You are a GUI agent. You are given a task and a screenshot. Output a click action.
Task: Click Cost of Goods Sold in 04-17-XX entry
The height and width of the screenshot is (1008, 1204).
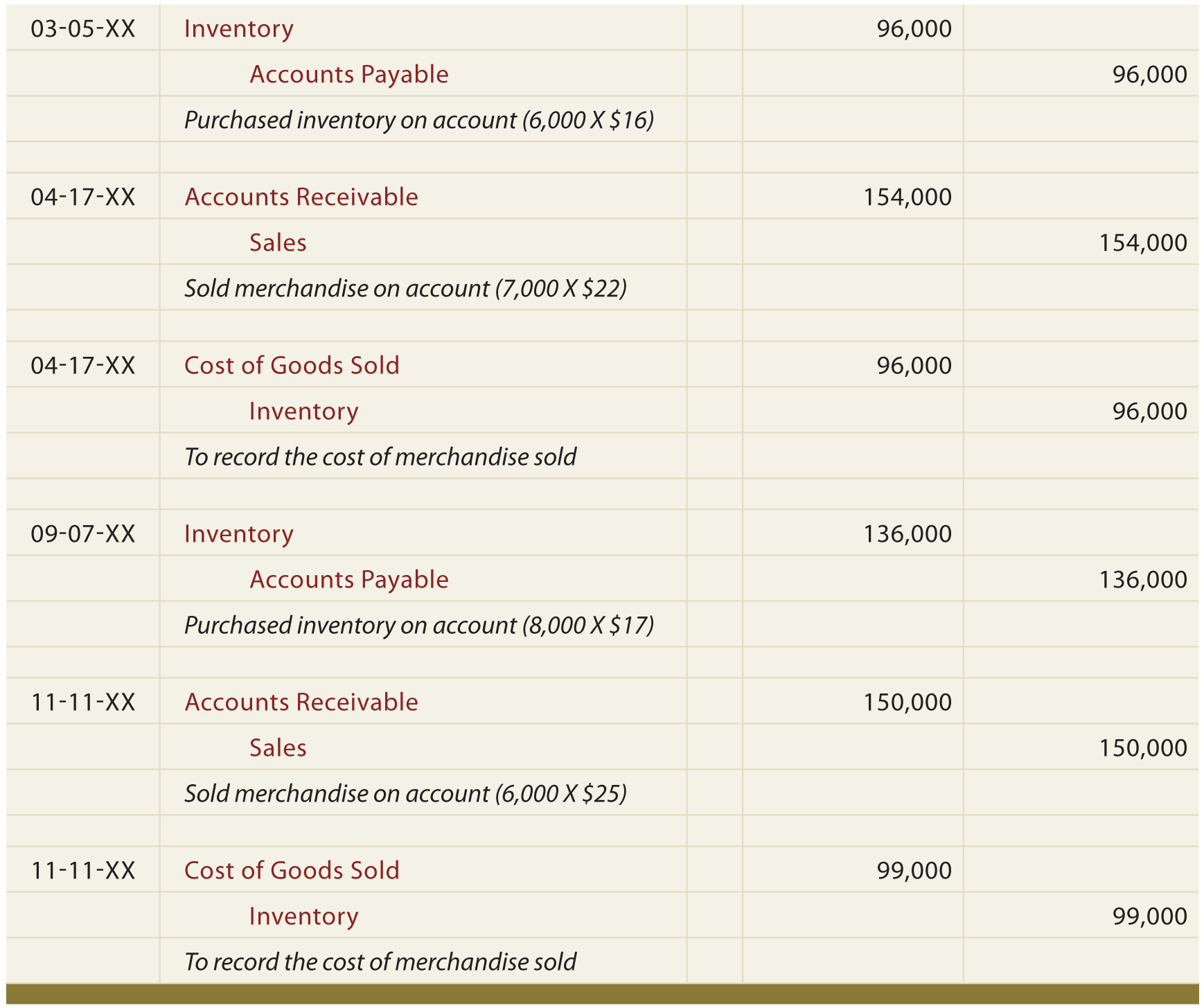tap(292, 366)
